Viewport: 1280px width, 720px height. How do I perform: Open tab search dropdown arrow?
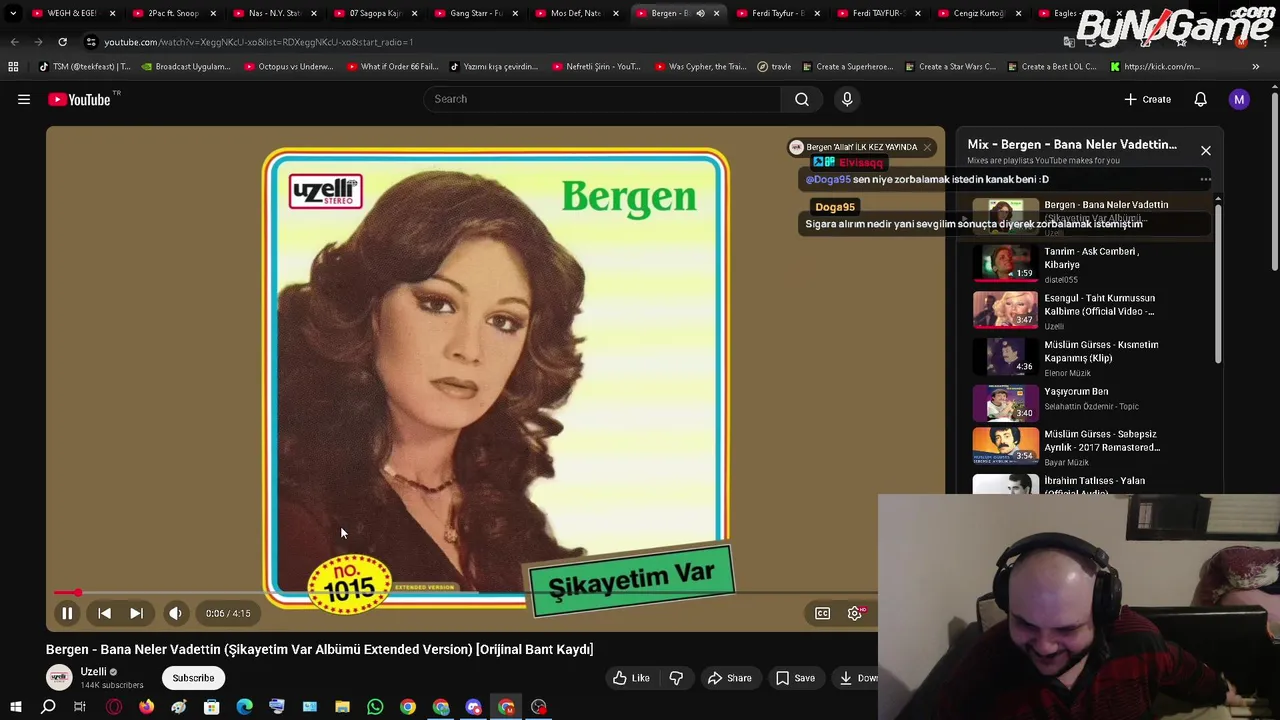click(13, 13)
